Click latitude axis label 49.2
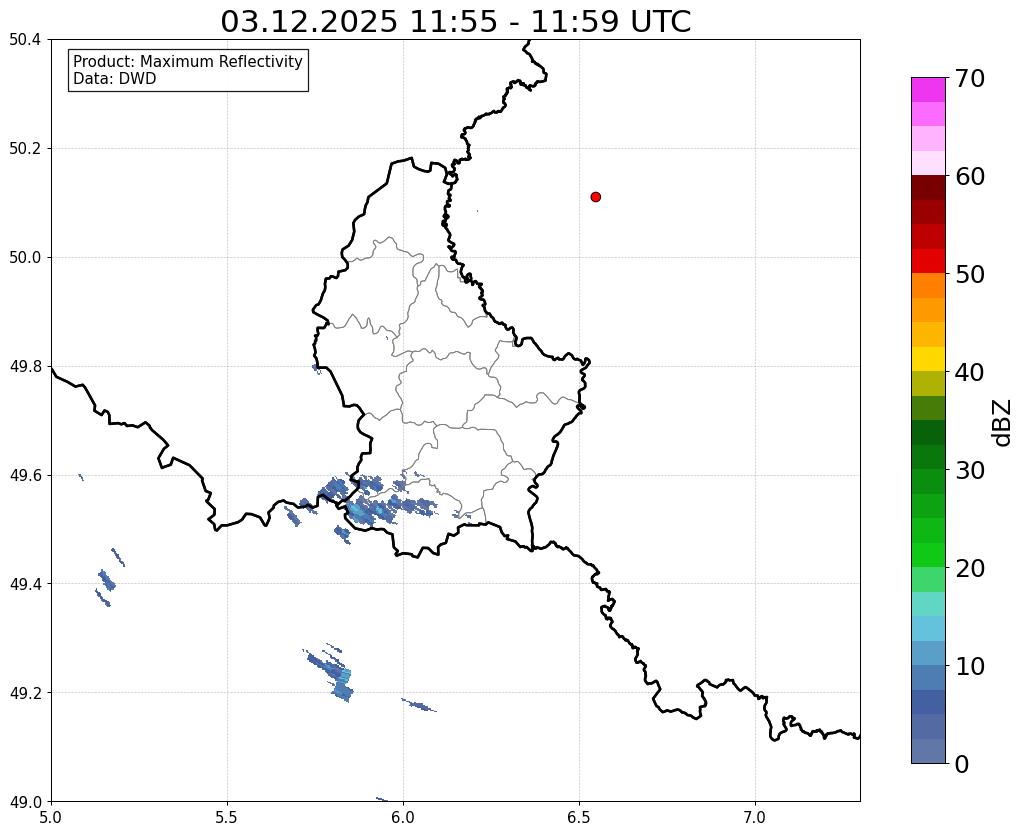Image resolution: width=1023 pixels, height=834 pixels. coord(25,693)
